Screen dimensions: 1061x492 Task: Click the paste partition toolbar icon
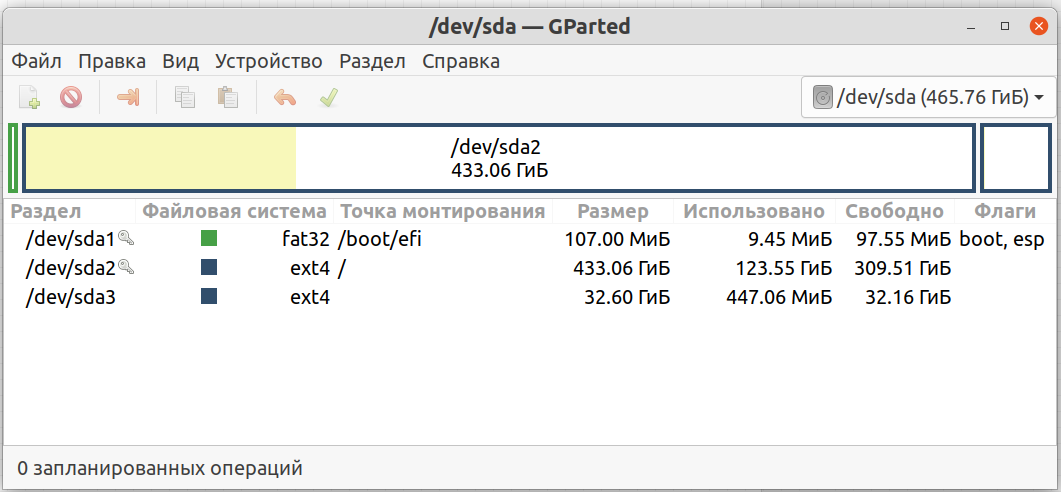click(228, 97)
